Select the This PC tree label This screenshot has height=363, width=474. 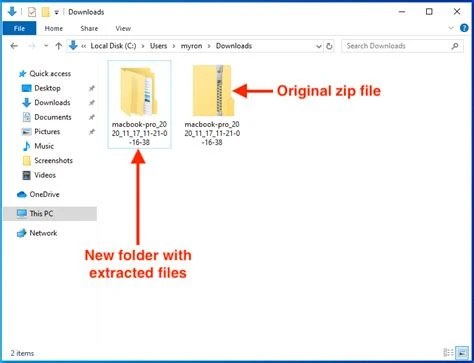tap(41, 214)
